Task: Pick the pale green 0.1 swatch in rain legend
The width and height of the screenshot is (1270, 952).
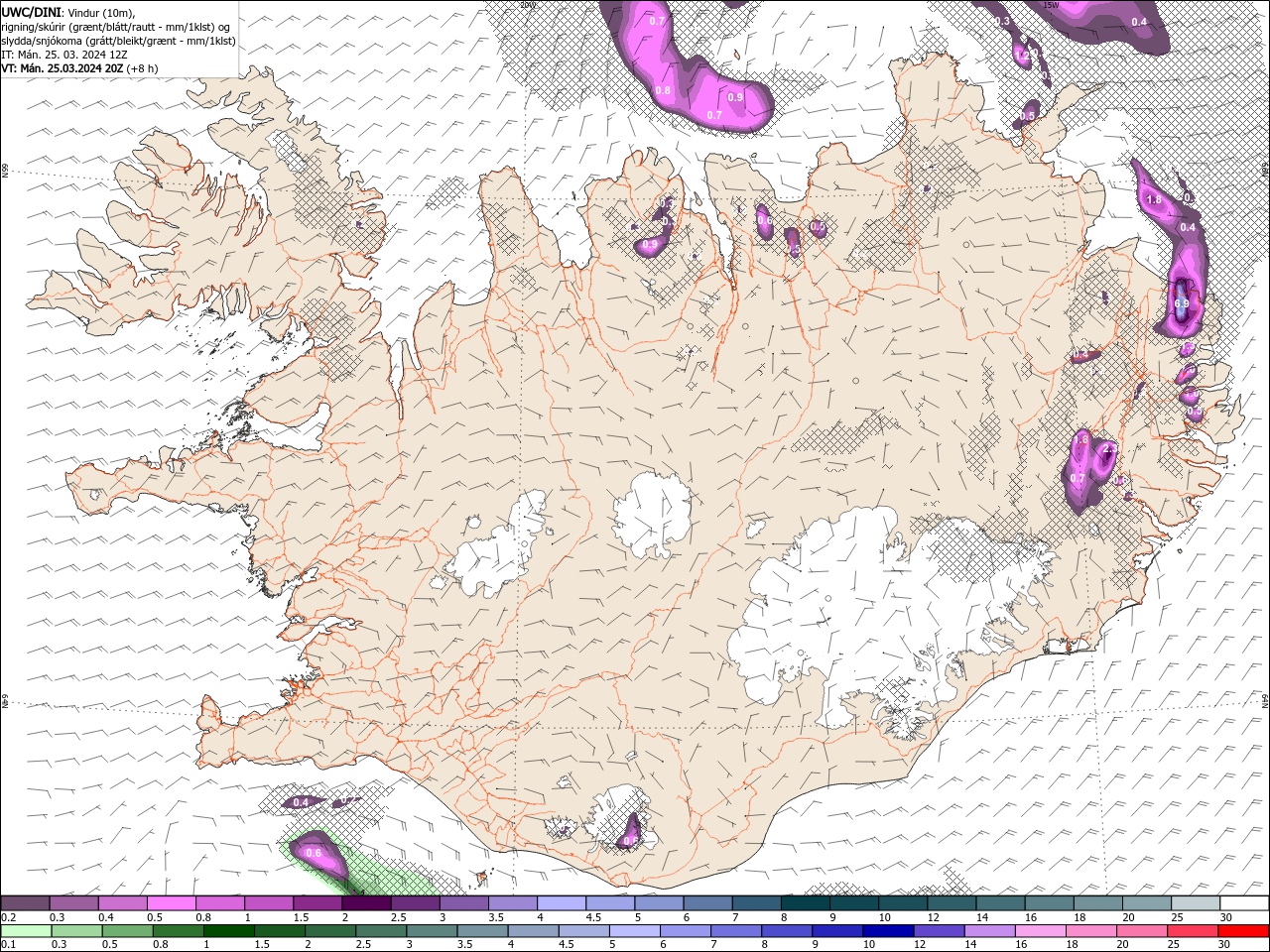Action: [26, 931]
